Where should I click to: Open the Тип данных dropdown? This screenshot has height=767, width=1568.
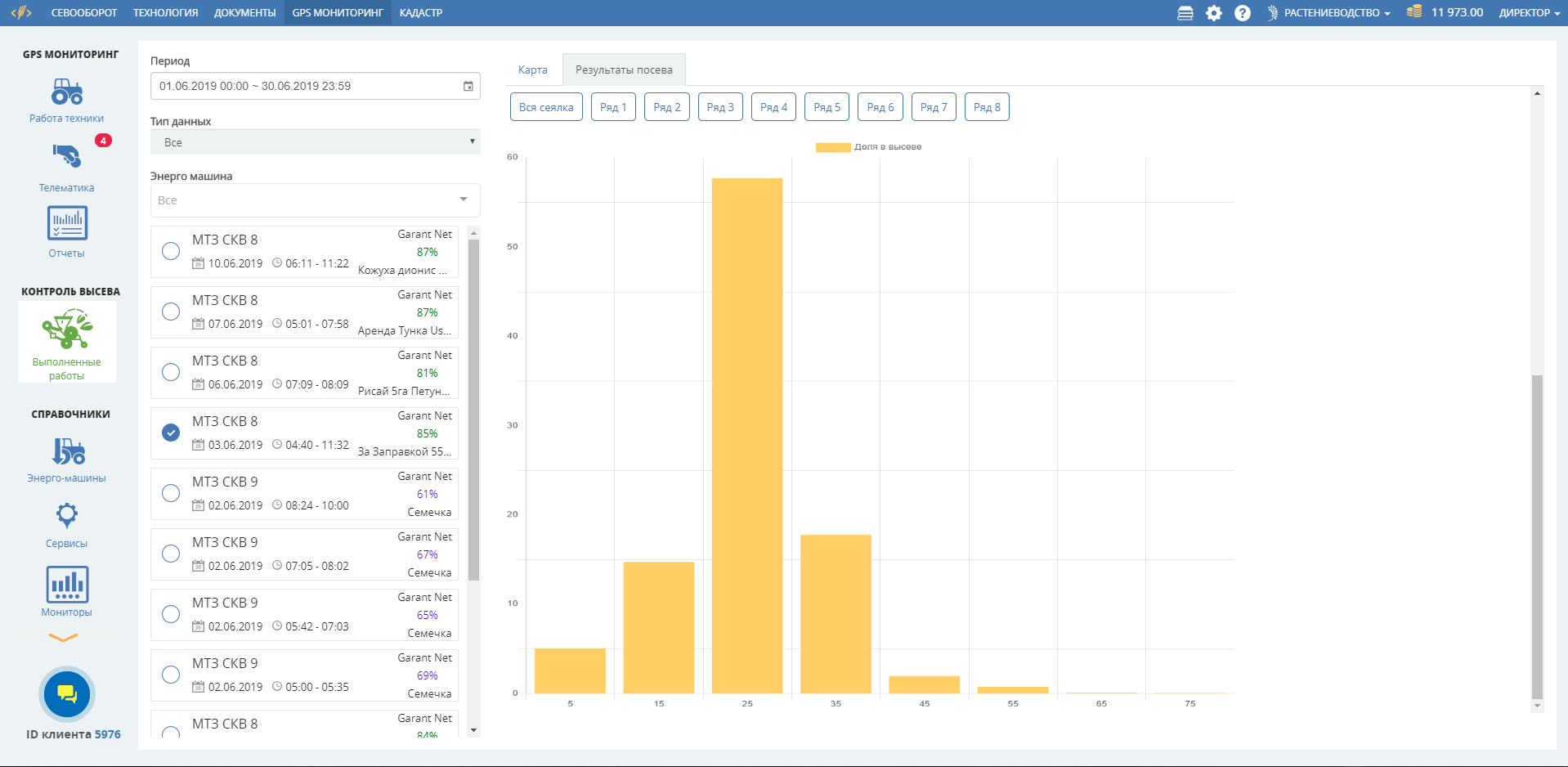coord(315,142)
